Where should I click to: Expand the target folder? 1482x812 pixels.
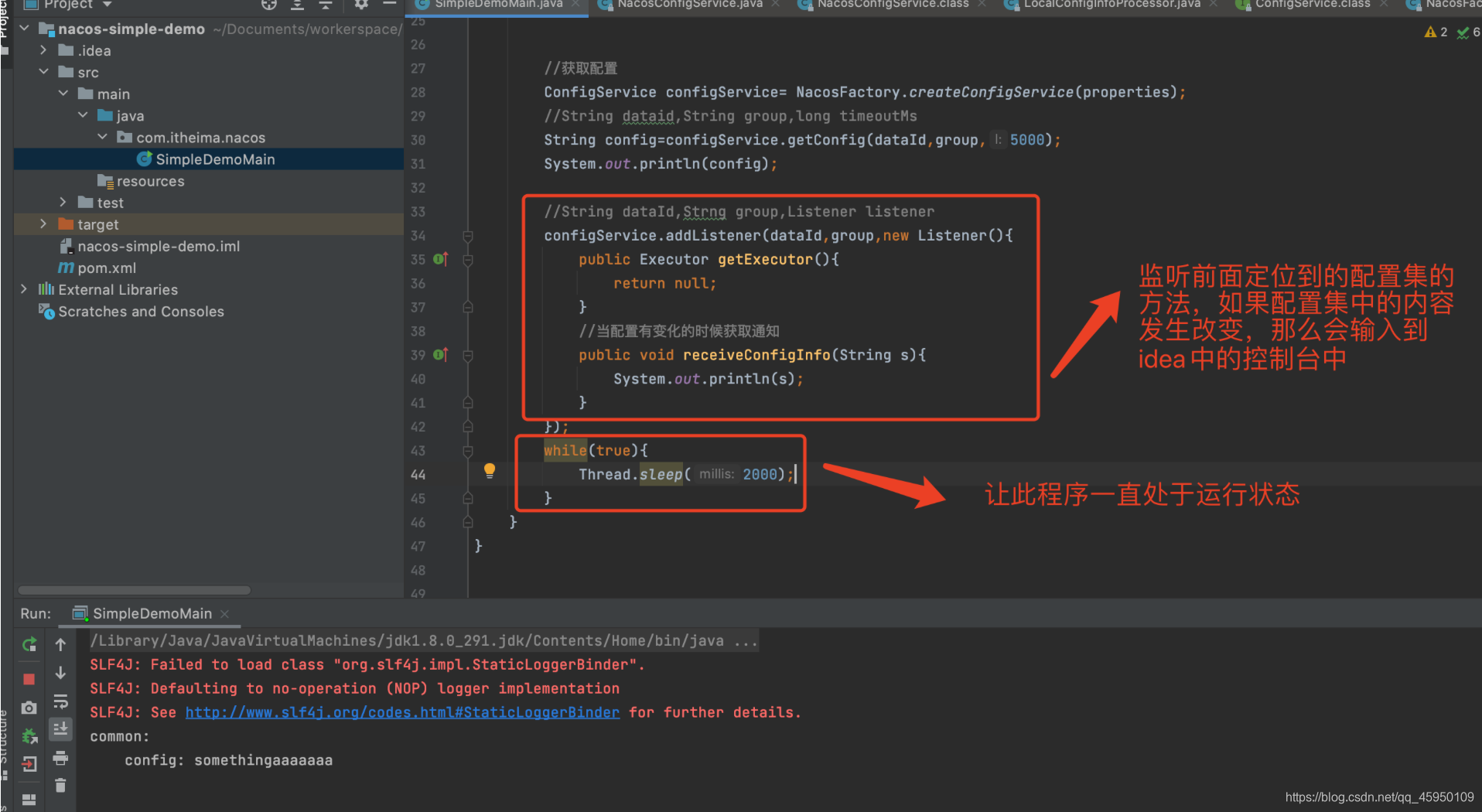pos(43,224)
